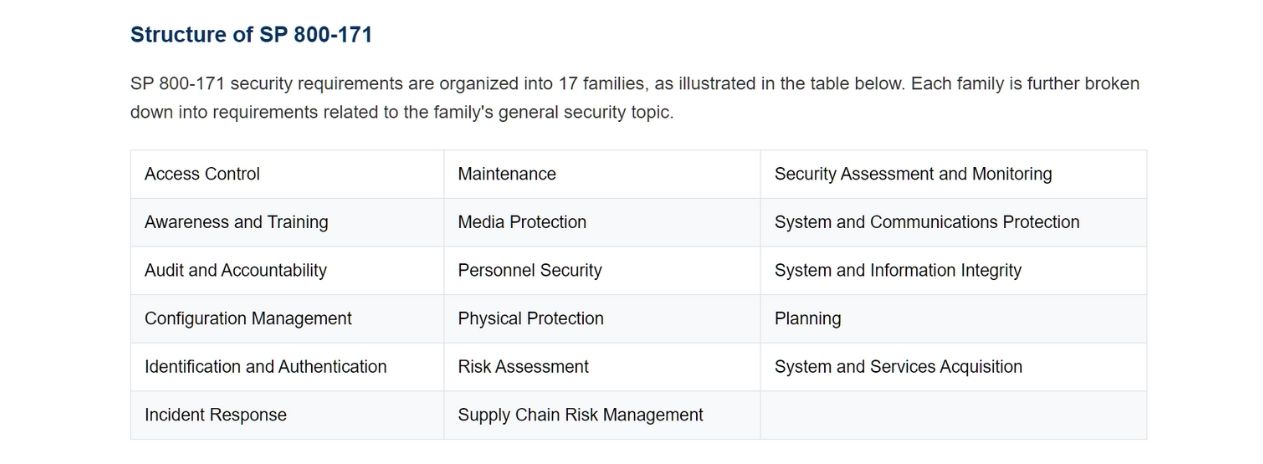Click the Configuration Management cell

pos(287,318)
